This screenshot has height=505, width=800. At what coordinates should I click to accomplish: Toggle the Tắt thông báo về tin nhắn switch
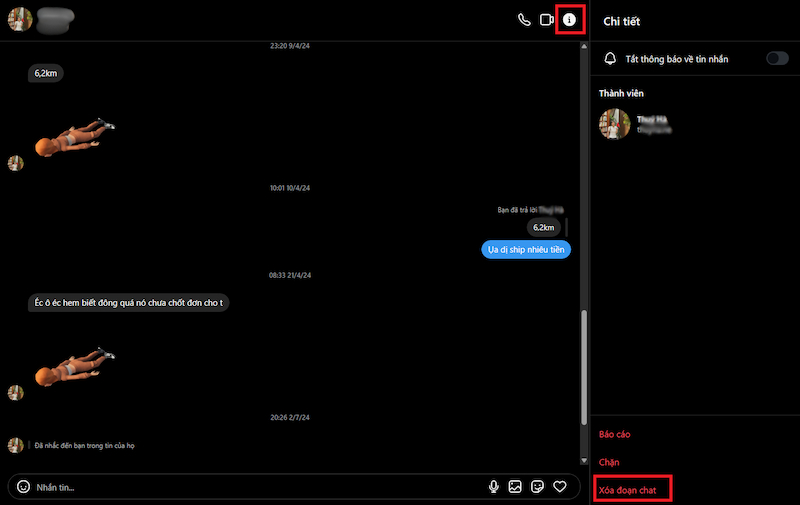(777, 59)
